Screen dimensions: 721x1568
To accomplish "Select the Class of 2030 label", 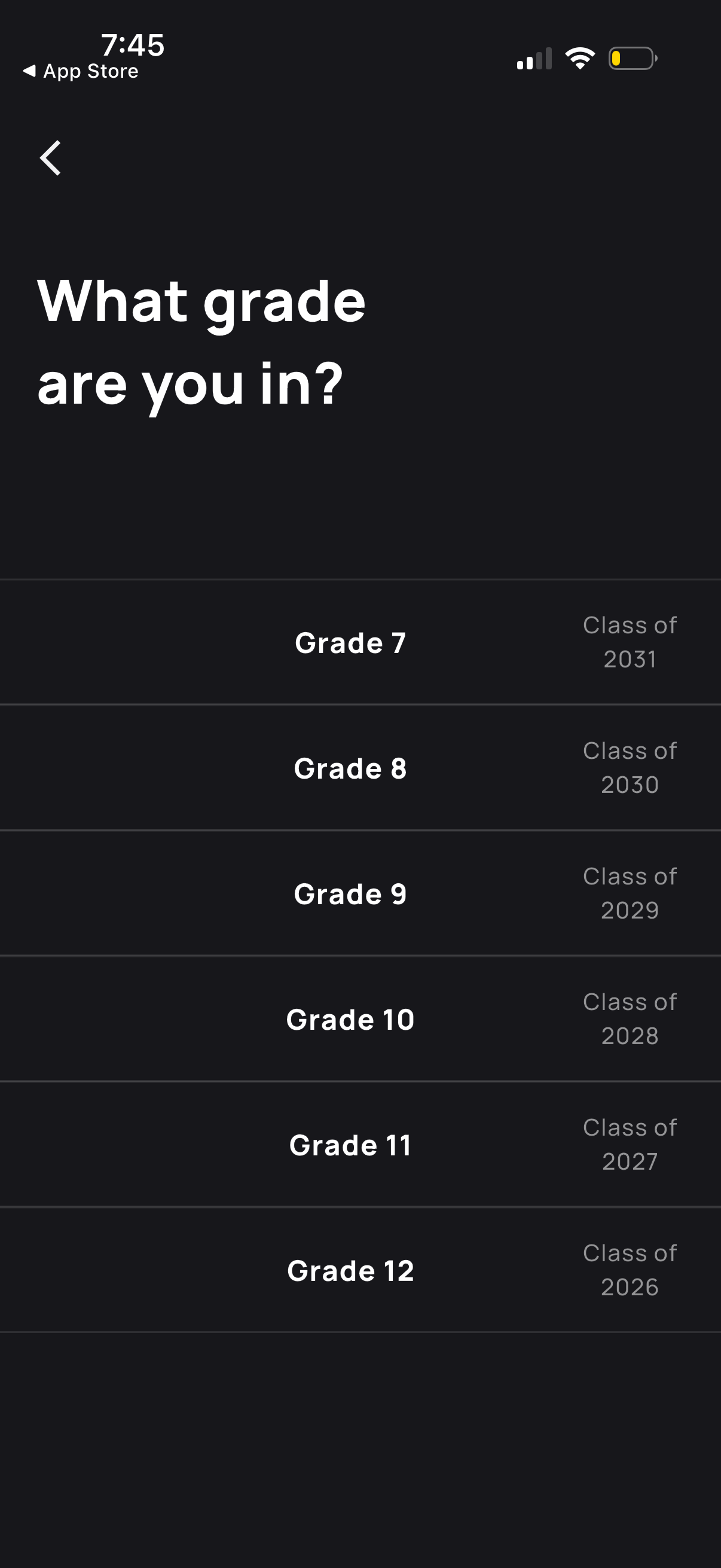I will (630, 768).
